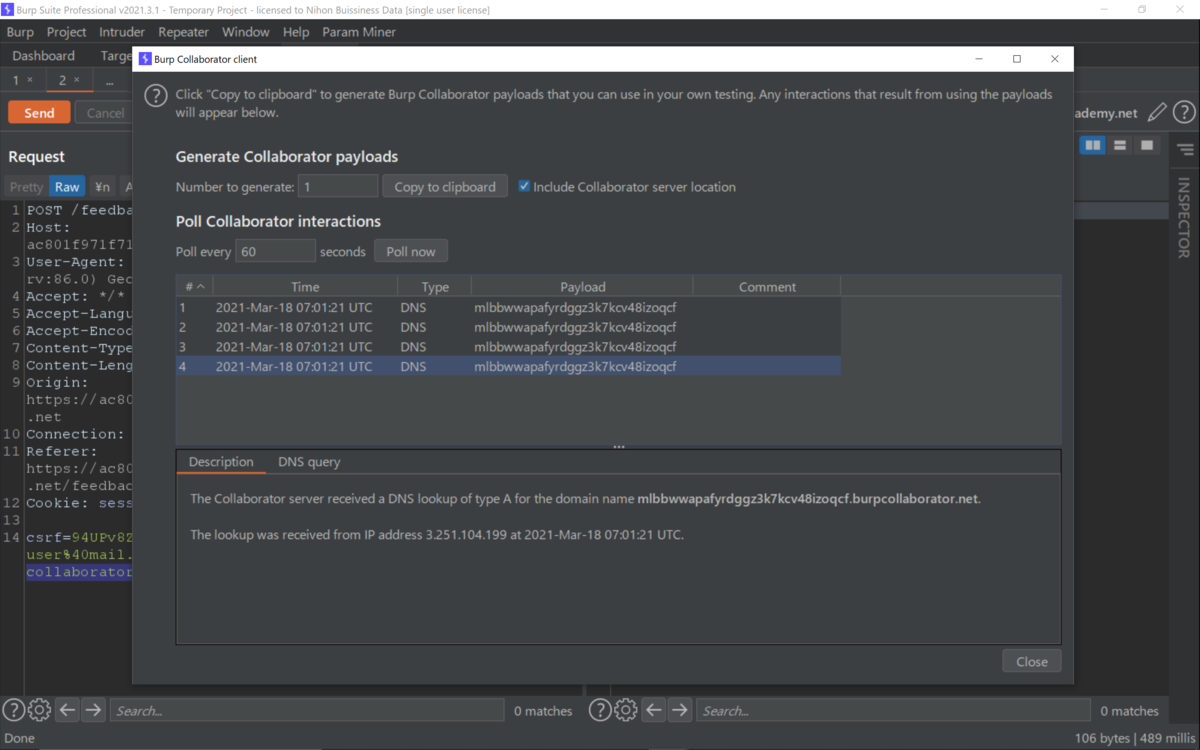1200x750 pixels.
Task: Open the Window menu
Action: click(x=246, y=32)
